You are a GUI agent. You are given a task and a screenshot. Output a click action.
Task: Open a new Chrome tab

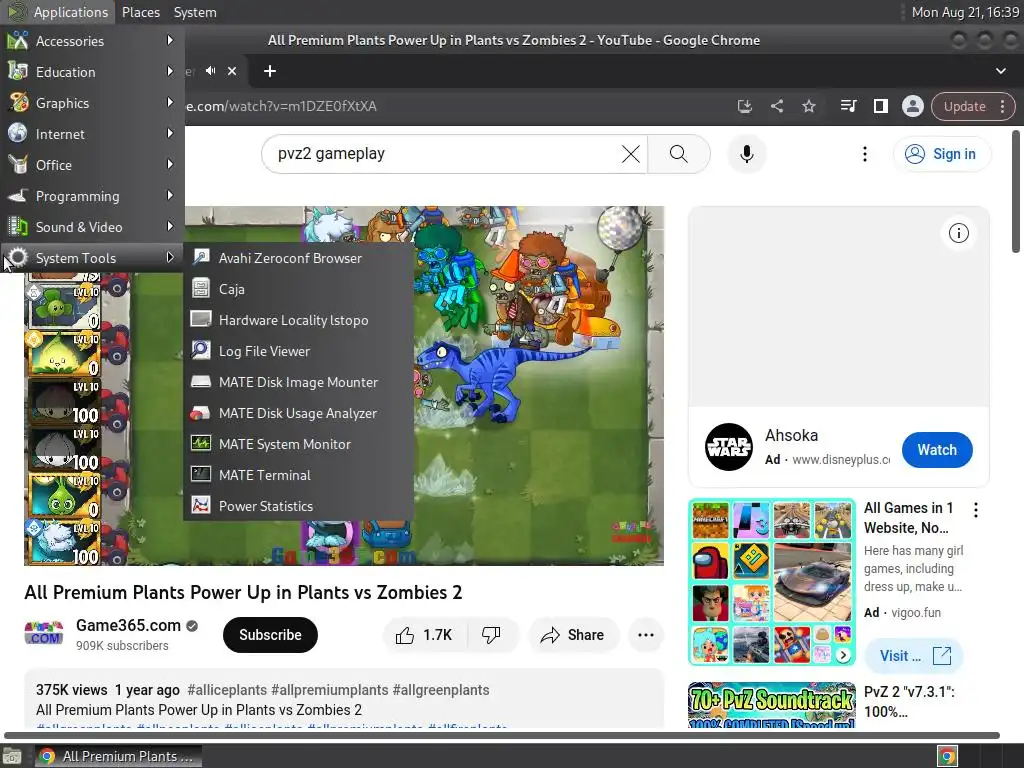[270, 71]
